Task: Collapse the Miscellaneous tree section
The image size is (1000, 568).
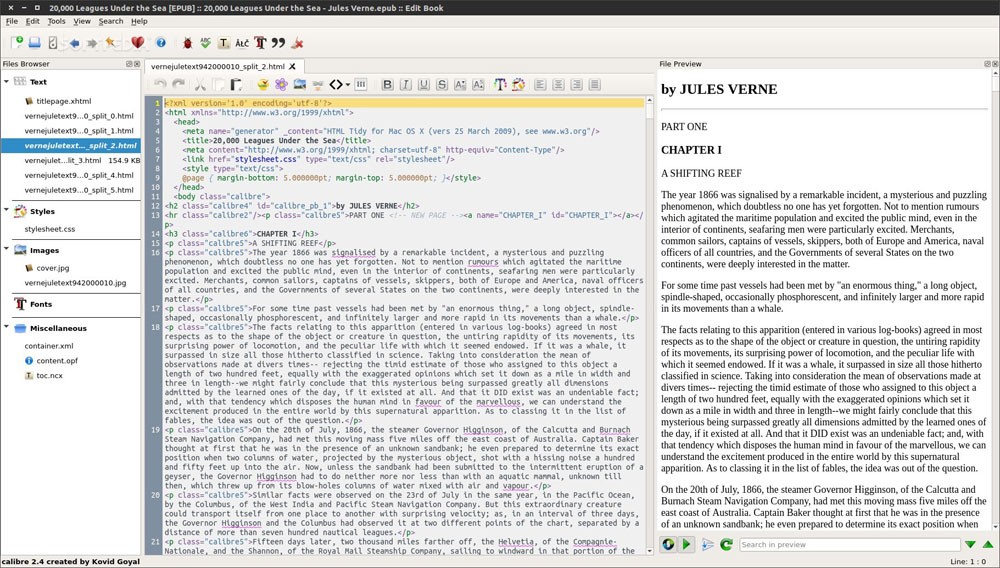Action: [7, 328]
